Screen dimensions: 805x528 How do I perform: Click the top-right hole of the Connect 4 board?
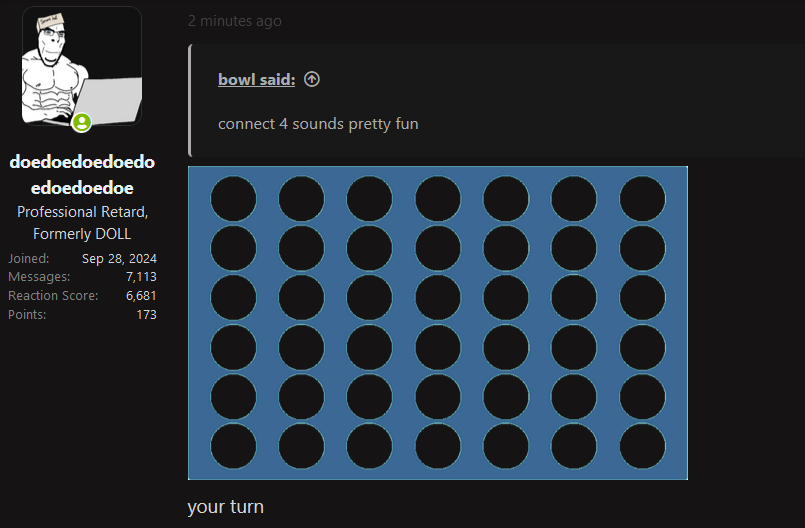[642, 198]
